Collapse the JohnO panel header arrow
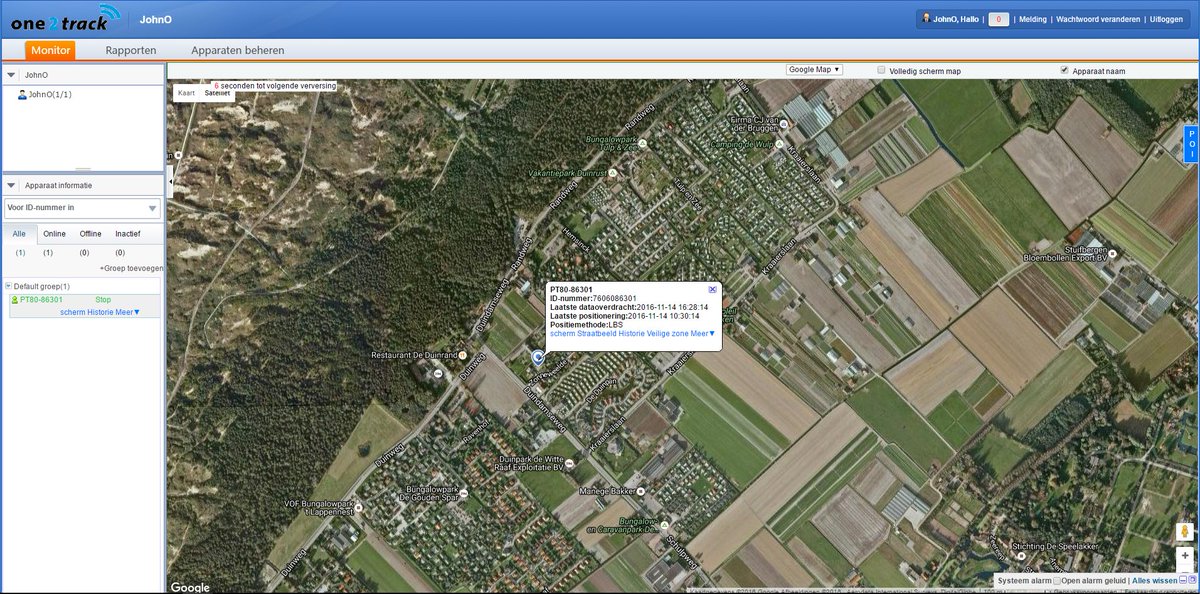Screen dimensions: 1200x594 point(11,75)
